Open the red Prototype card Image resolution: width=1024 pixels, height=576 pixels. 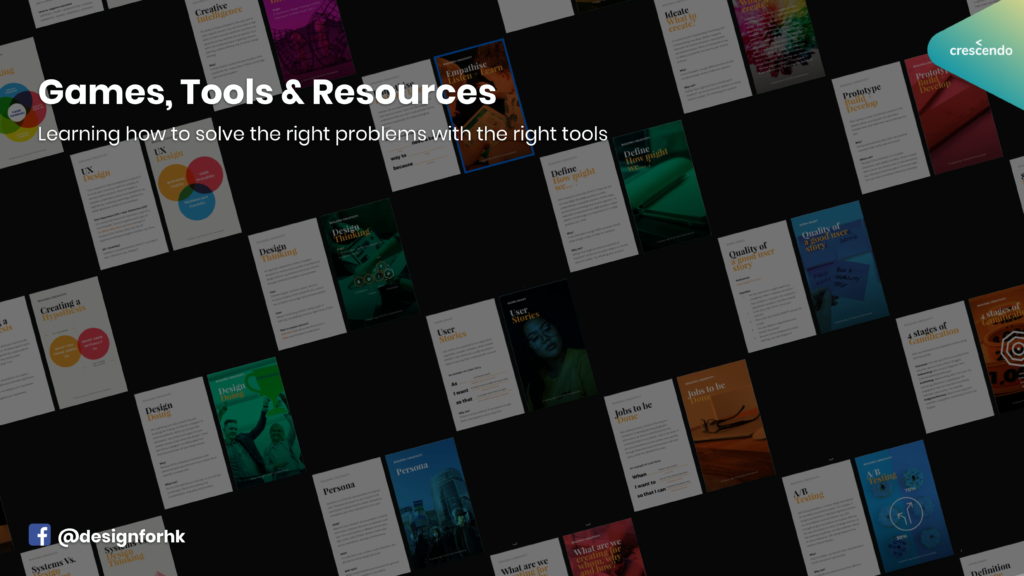tap(953, 111)
